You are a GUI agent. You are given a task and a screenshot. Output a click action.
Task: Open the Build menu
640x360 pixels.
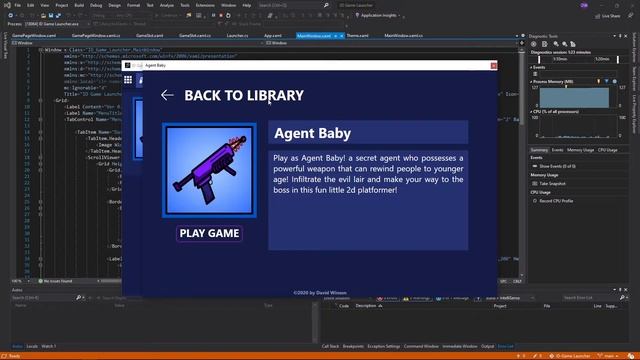pyautogui.click(x=79, y=5)
